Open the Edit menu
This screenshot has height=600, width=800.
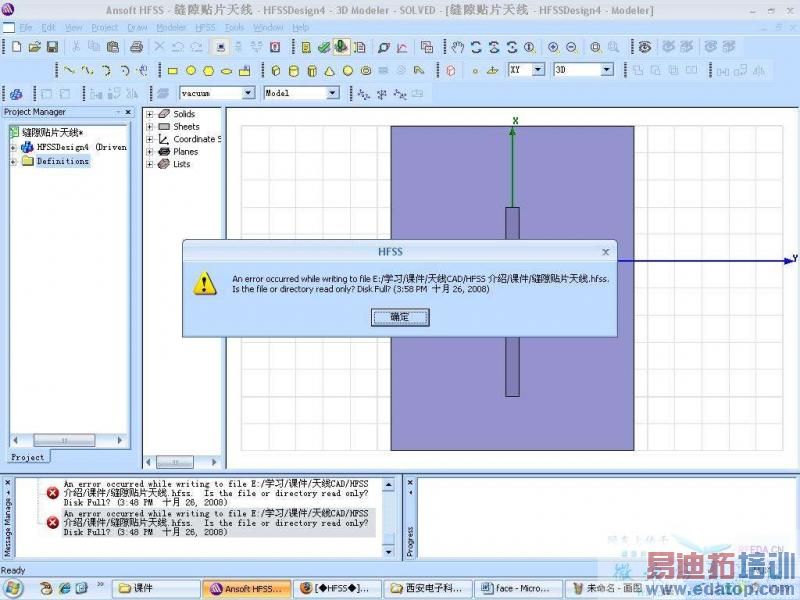pos(48,28)
